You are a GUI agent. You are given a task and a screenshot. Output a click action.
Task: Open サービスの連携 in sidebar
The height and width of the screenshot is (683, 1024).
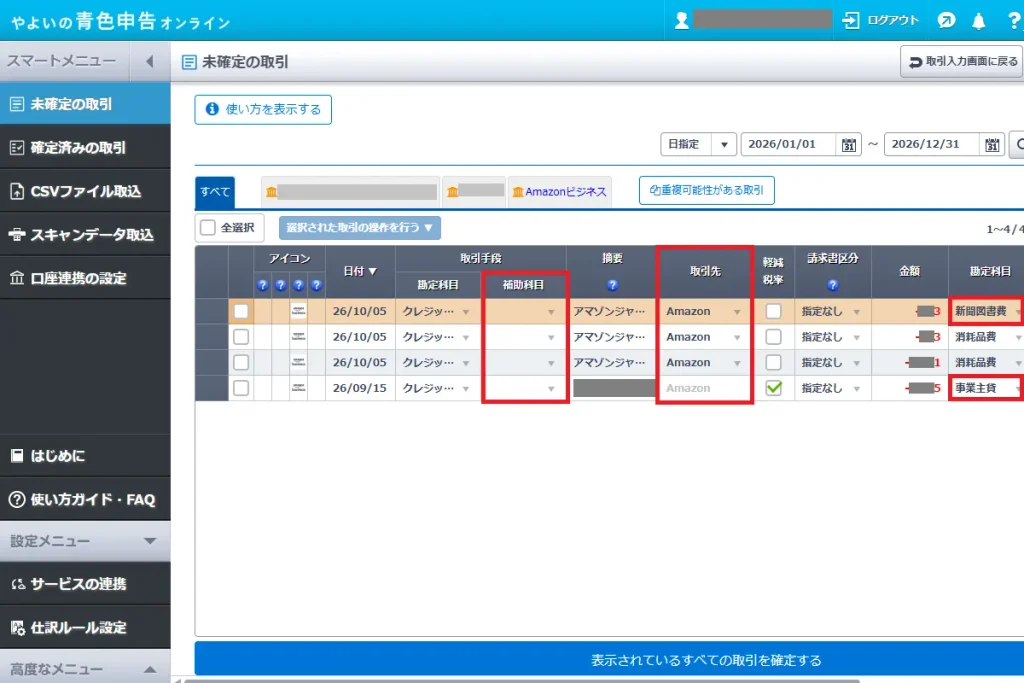click(x=85, y=584)
